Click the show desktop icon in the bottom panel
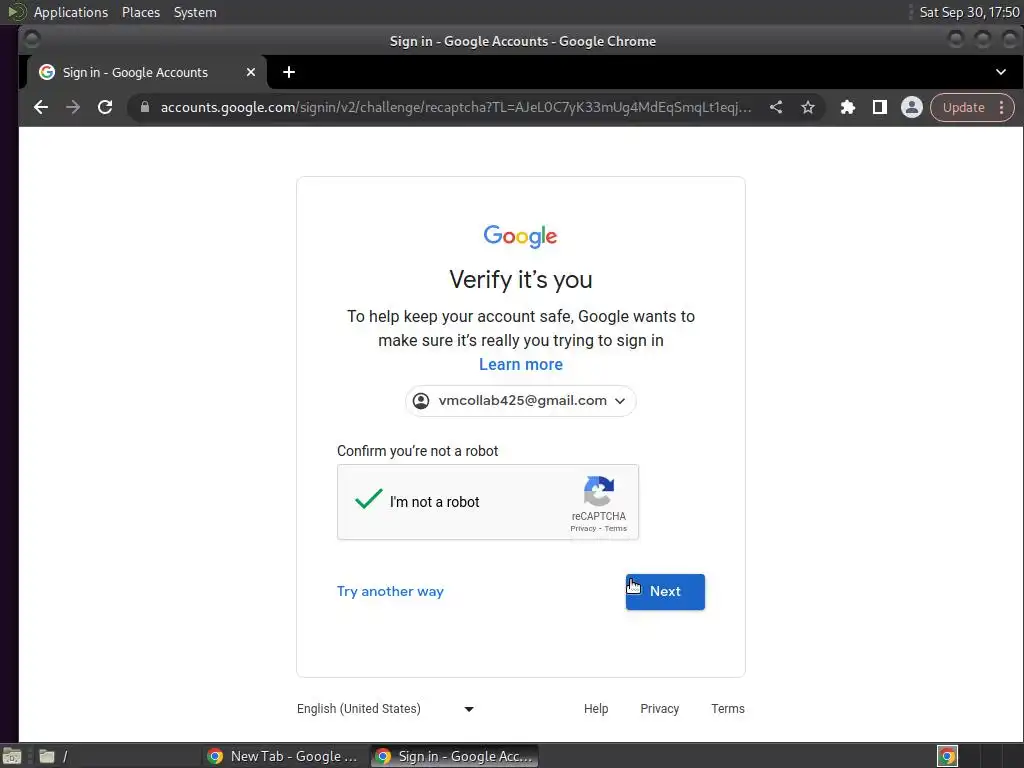This screenshot has height=768, width=1024. (x=12, y=756)
